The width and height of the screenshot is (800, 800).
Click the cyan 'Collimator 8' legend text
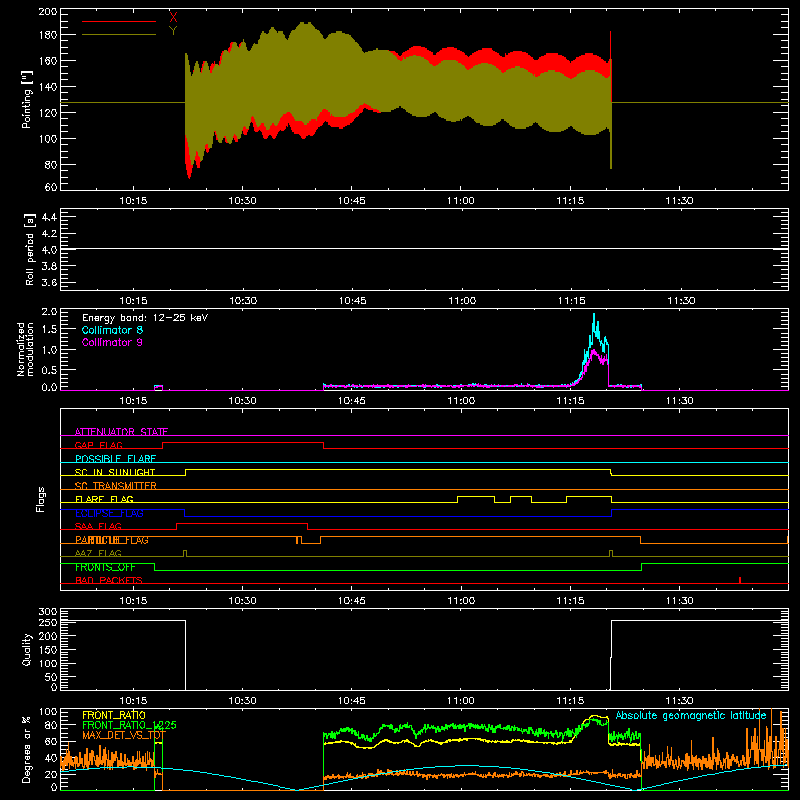(112, 330)
